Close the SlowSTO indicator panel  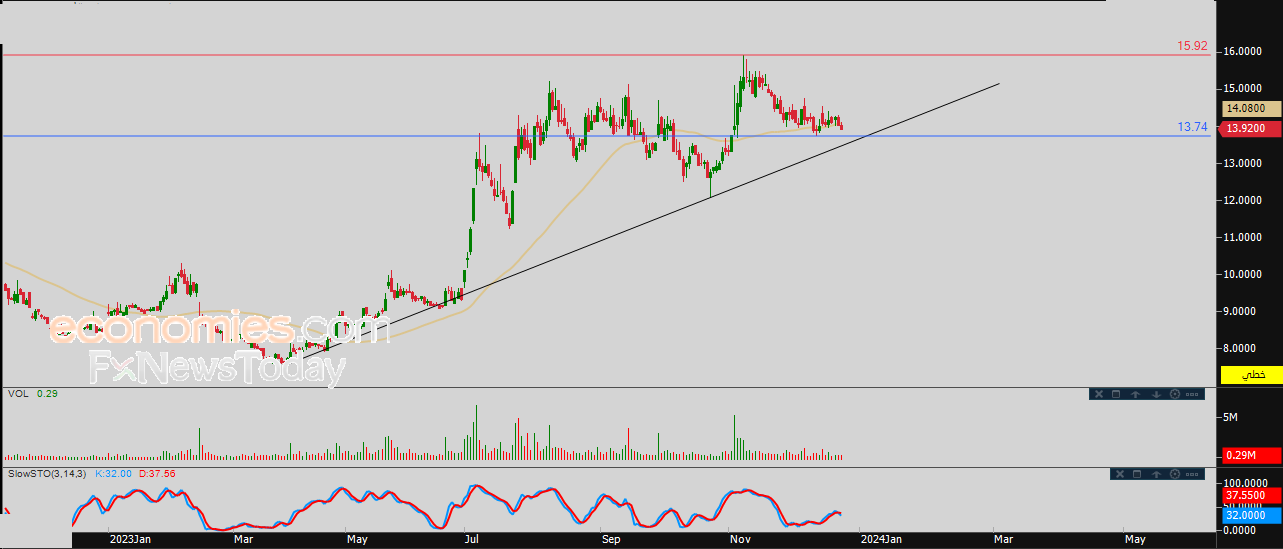coord(1120,474)
